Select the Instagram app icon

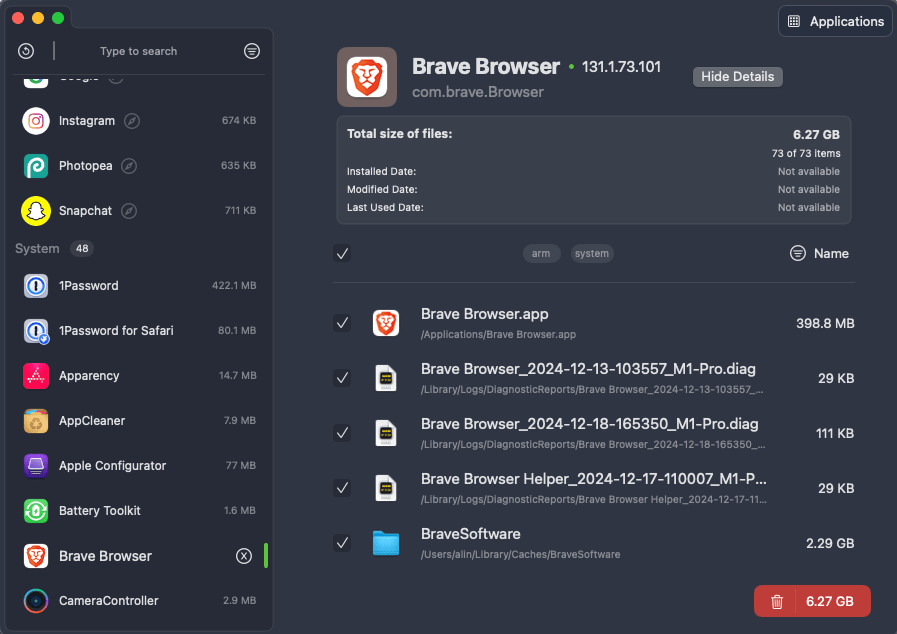(x=36, y=121)
